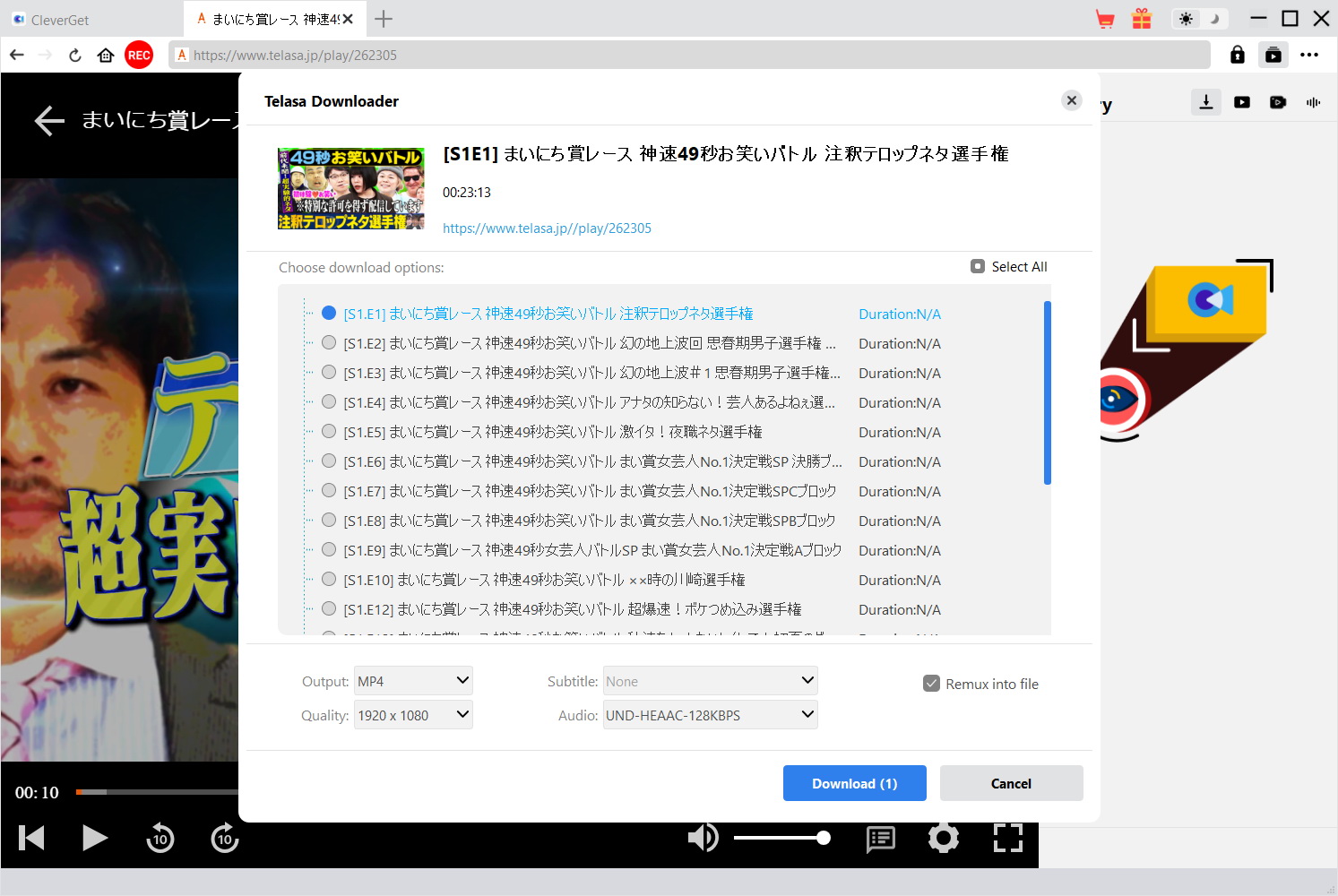Toggle the Remux into file checkbox
1338x896 pixels.
[x=931, y=683]
